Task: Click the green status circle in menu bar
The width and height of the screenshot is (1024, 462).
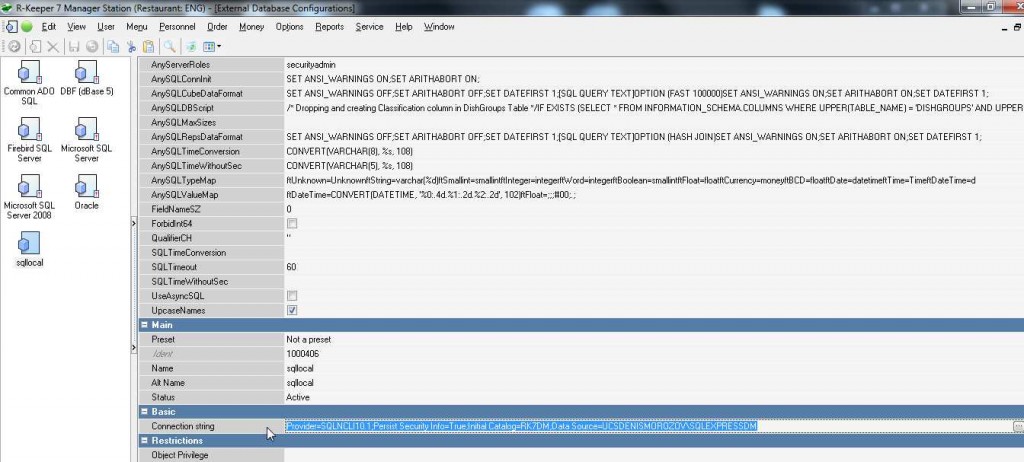Action: pos(26,27)
